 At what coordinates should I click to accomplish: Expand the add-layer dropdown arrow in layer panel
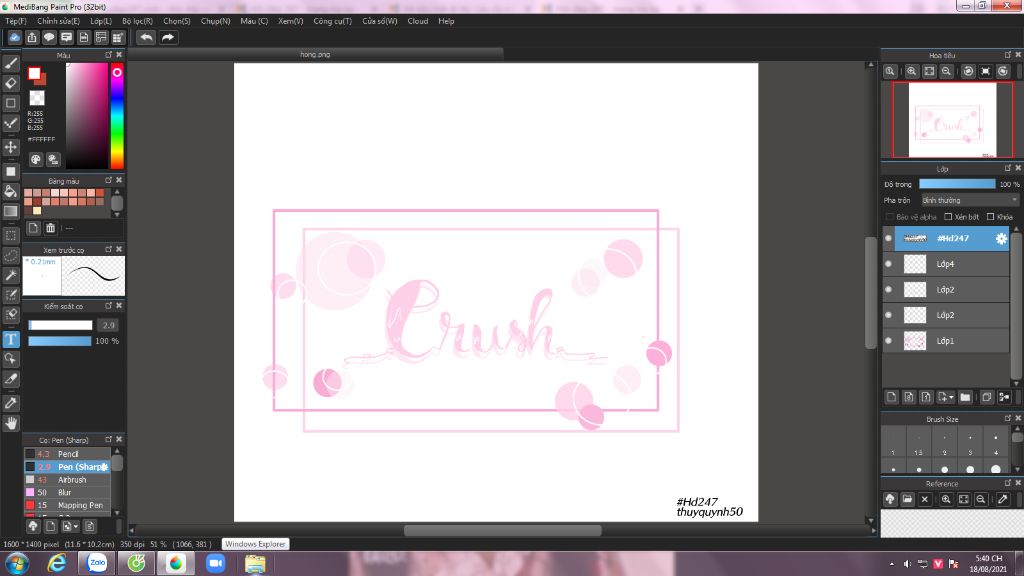click(x=952, y=397)
